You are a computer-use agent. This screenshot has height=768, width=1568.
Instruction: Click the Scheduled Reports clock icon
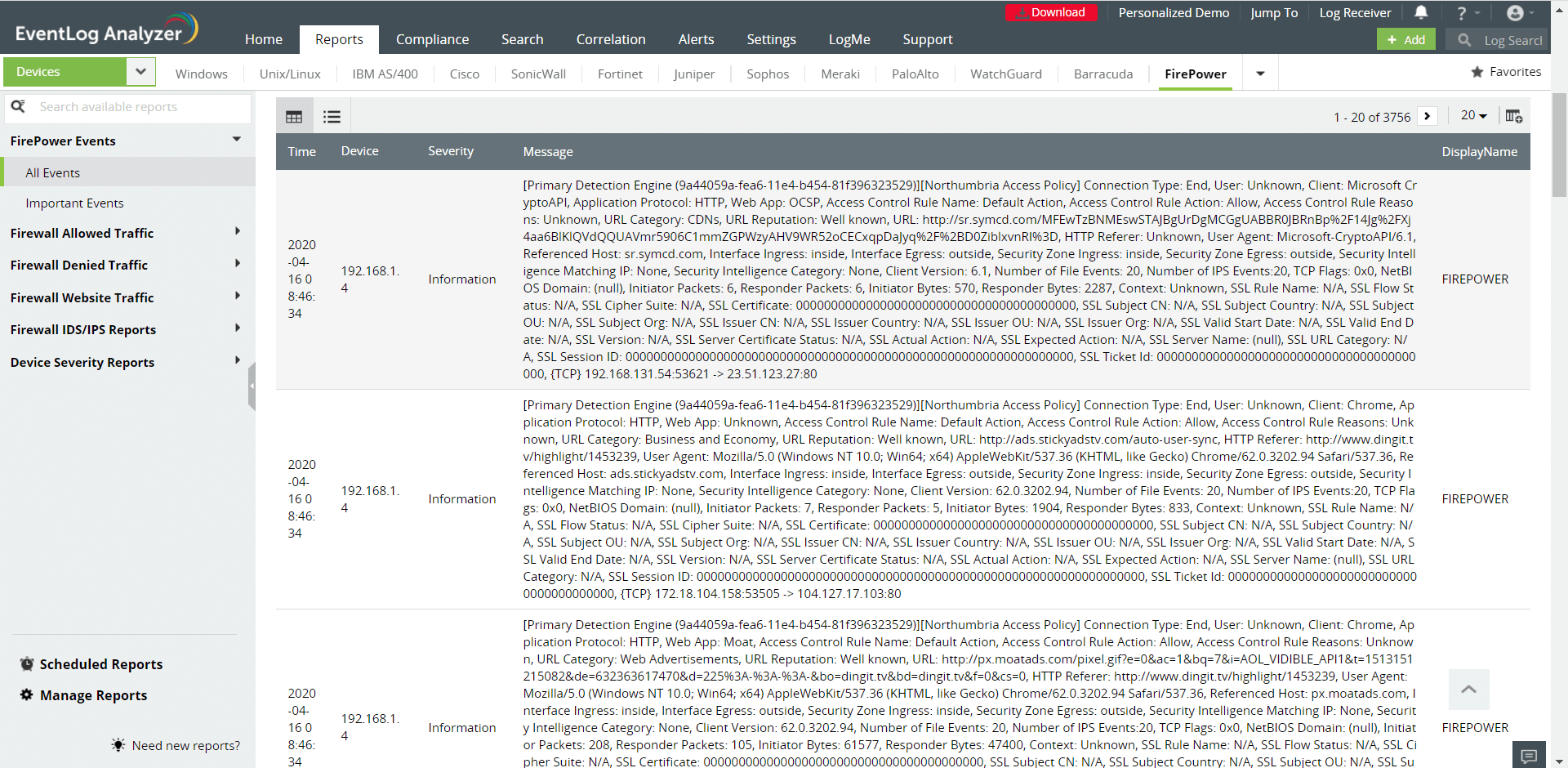(x=27, y=663)
